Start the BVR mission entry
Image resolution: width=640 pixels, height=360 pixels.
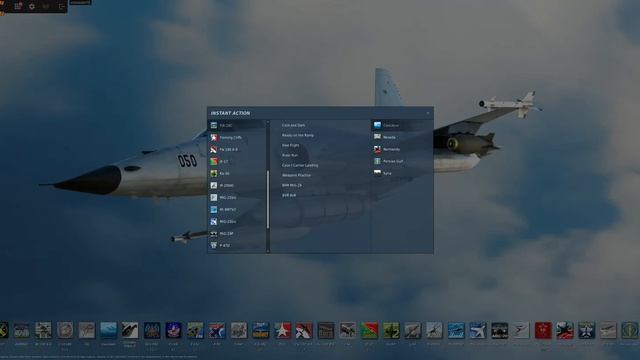[289, 195]
